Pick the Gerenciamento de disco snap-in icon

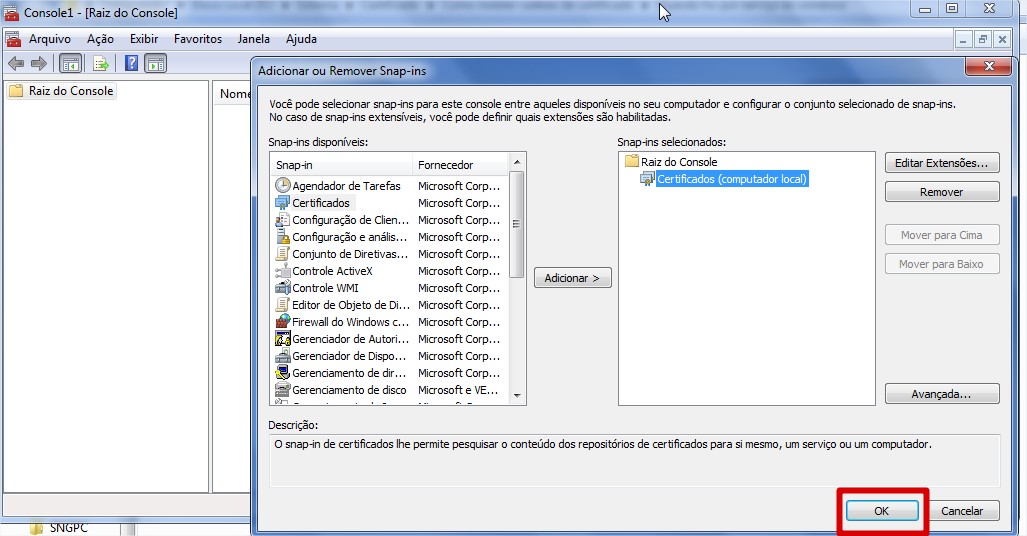(283, 390)
